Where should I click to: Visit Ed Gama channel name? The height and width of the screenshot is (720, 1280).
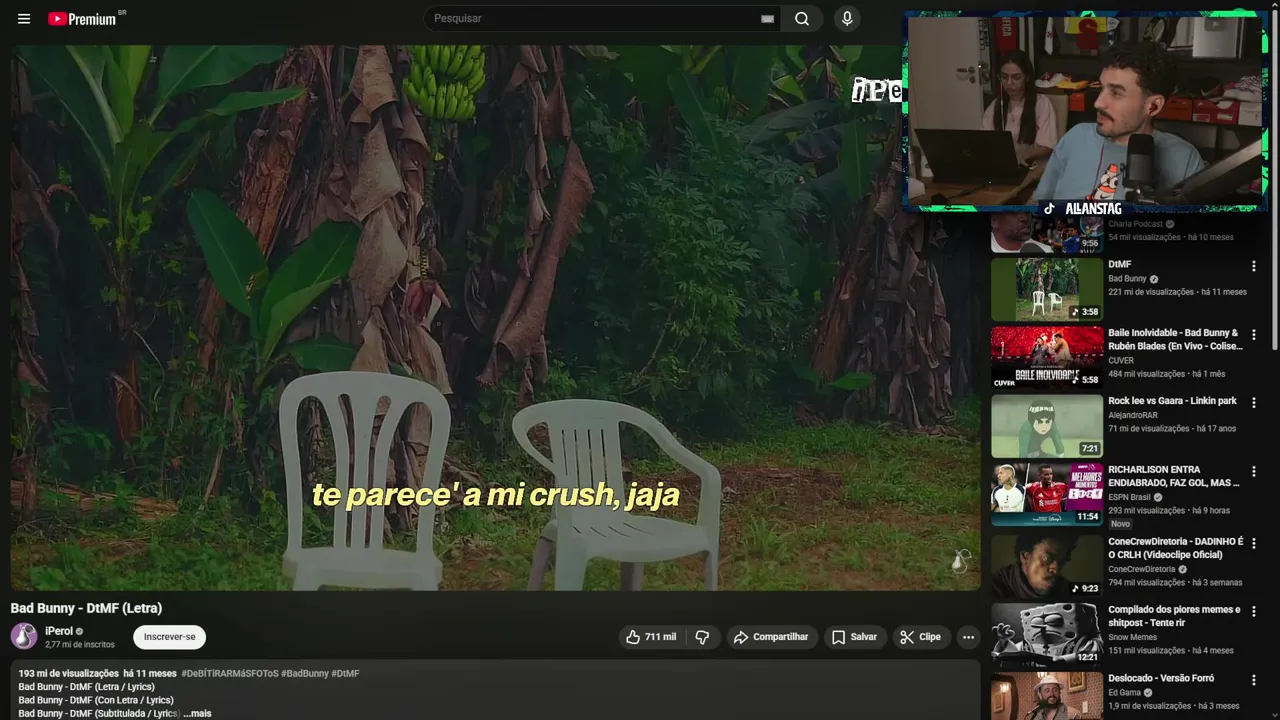[x=1124, y=692]
